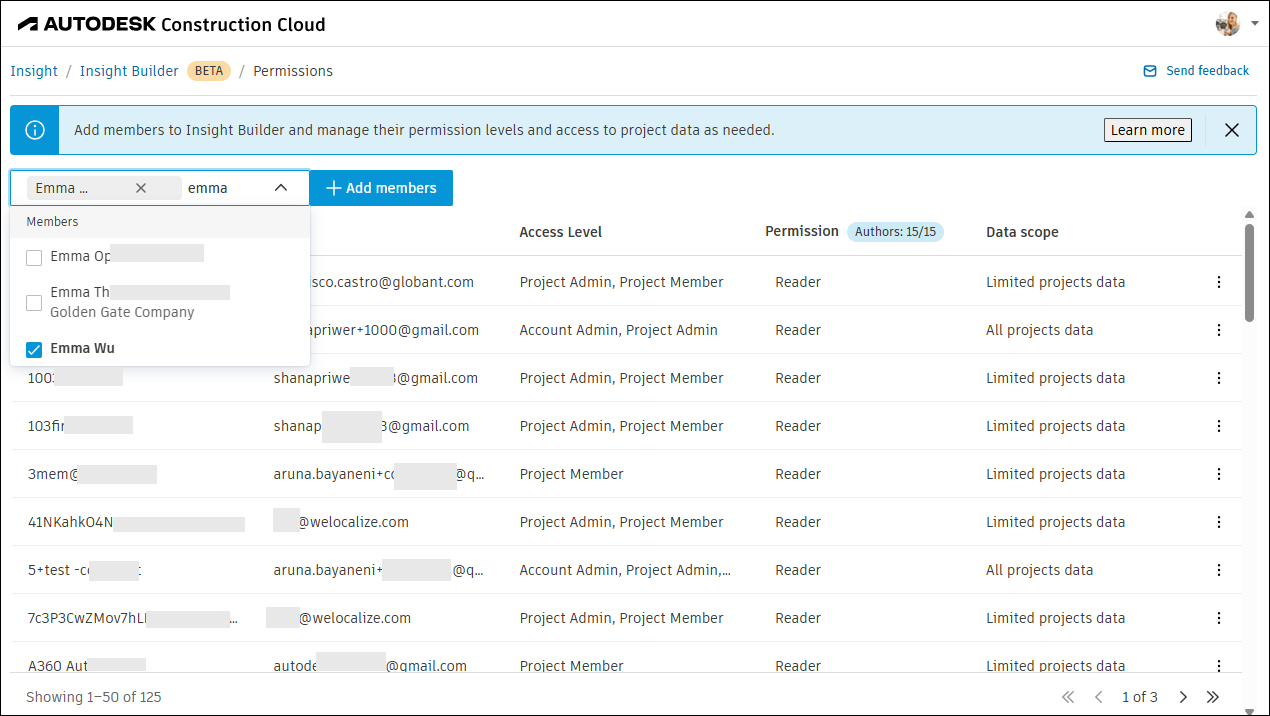1270x716 pixels.
Task: Jump to the last page of members
Action: tap(1213, 696)
